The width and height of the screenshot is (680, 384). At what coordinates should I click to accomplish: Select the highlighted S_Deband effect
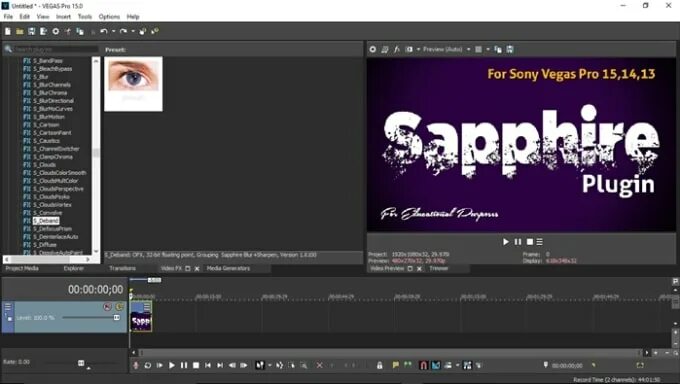[x=46, y=220]
